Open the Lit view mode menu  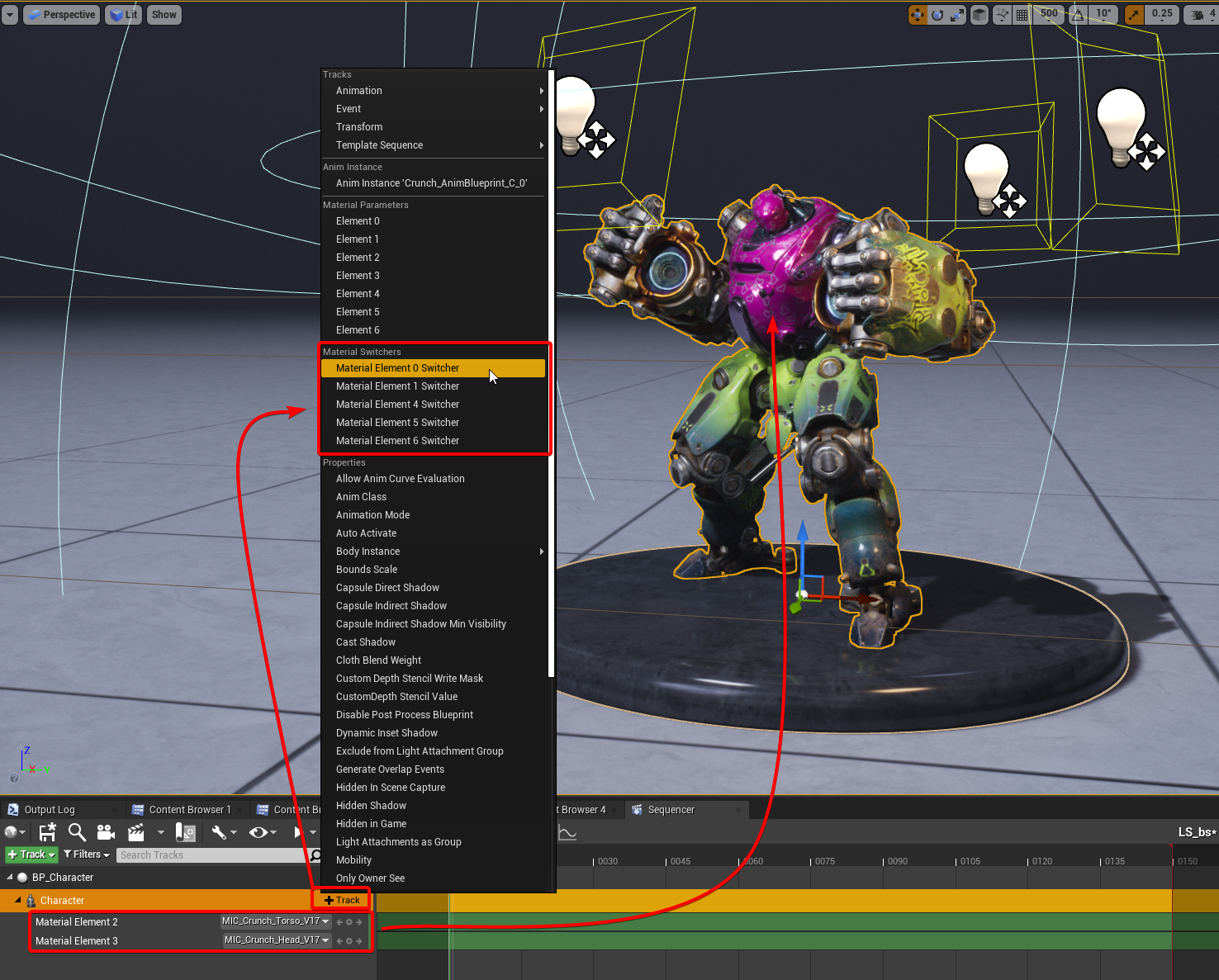[124, 15]
